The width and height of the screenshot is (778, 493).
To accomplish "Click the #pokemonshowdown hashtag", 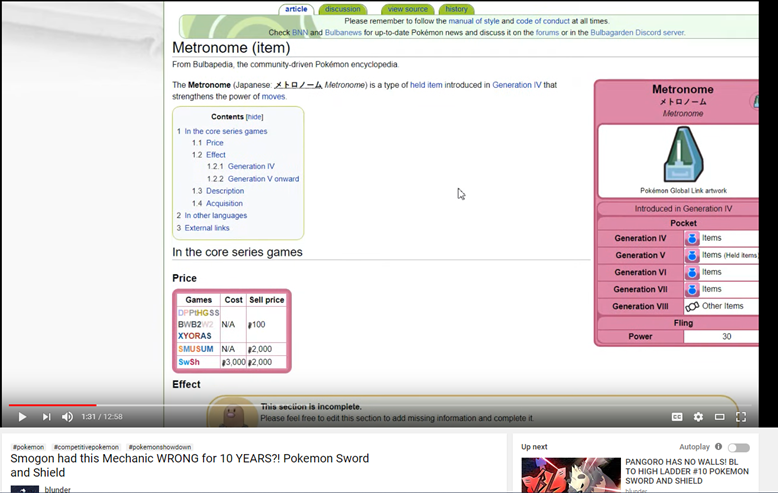I will (x=160, y=447).
